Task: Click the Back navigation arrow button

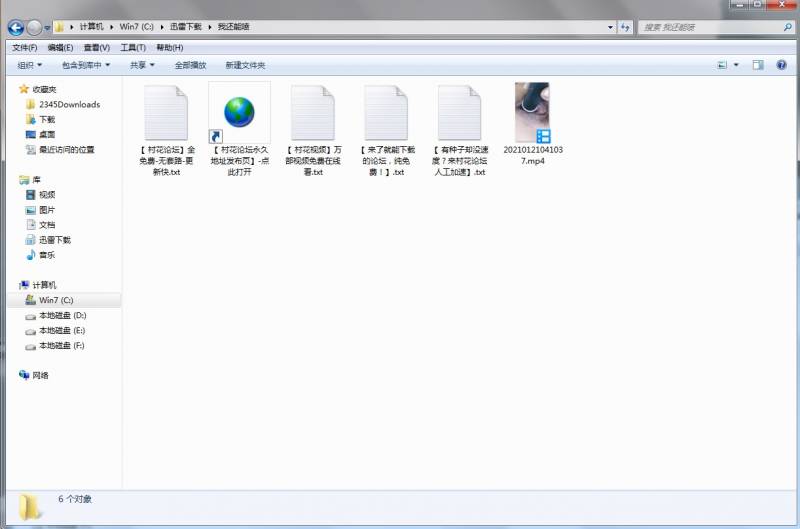Action: [16, 27]
